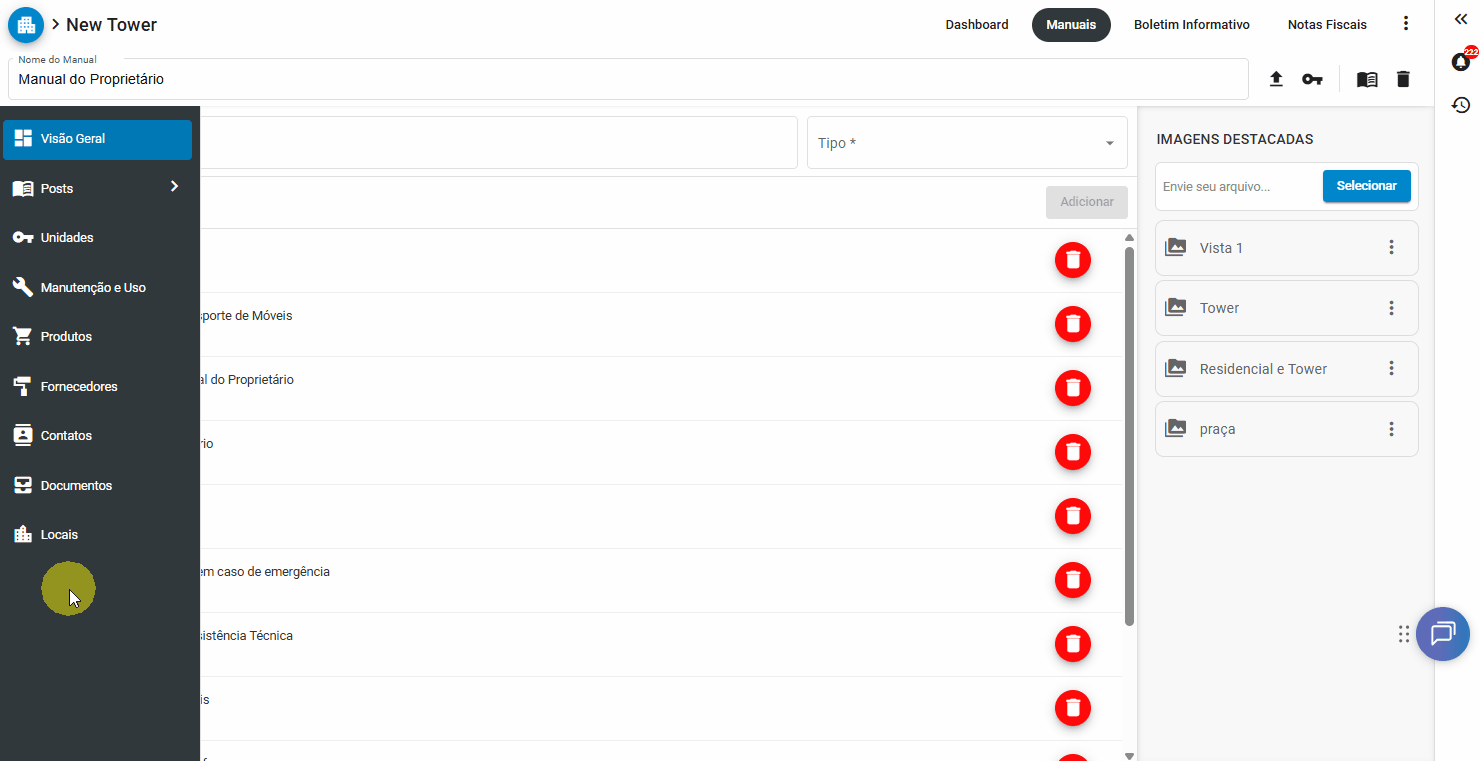This screenshot has width=1480, height=761.
Task: Click the key icon beside manual name
Action: pyautogui.click(x=1312, y=79)
